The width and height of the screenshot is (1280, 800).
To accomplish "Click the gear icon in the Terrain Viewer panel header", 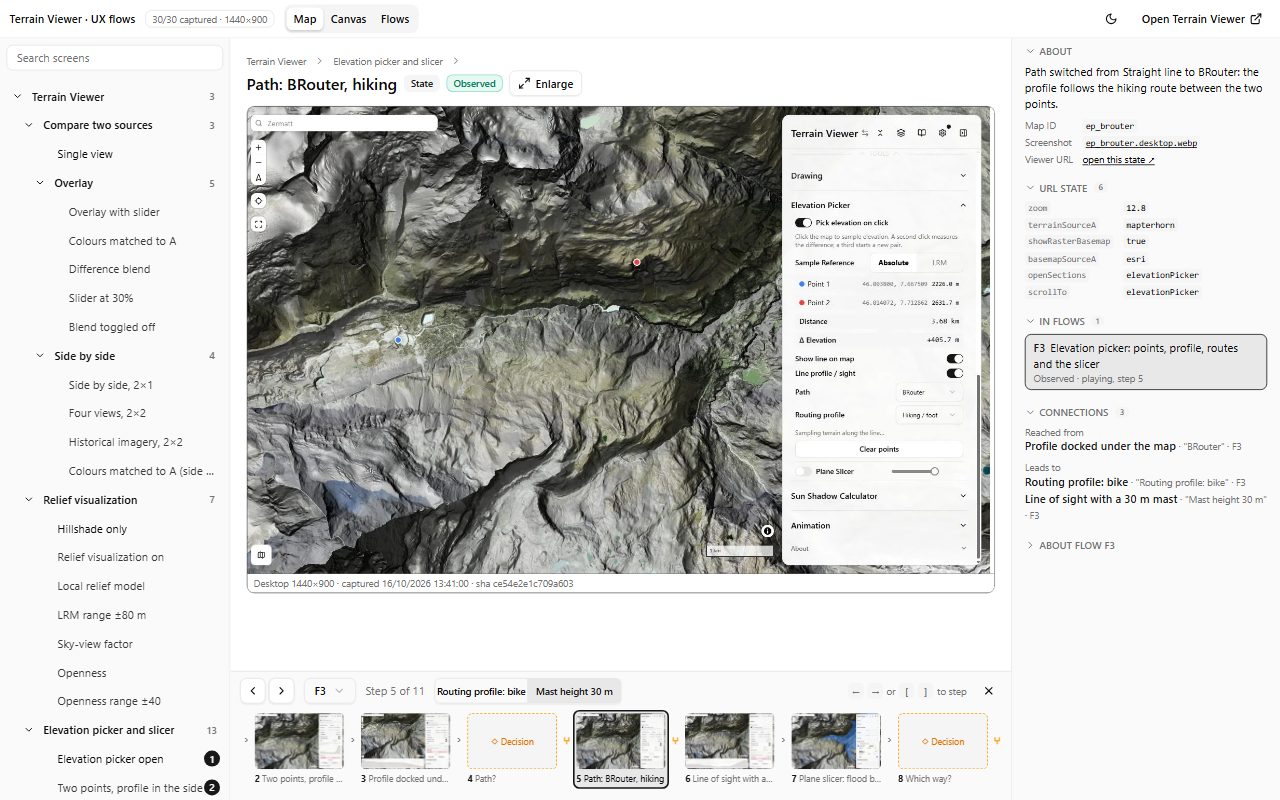I will tap(943, 133).
